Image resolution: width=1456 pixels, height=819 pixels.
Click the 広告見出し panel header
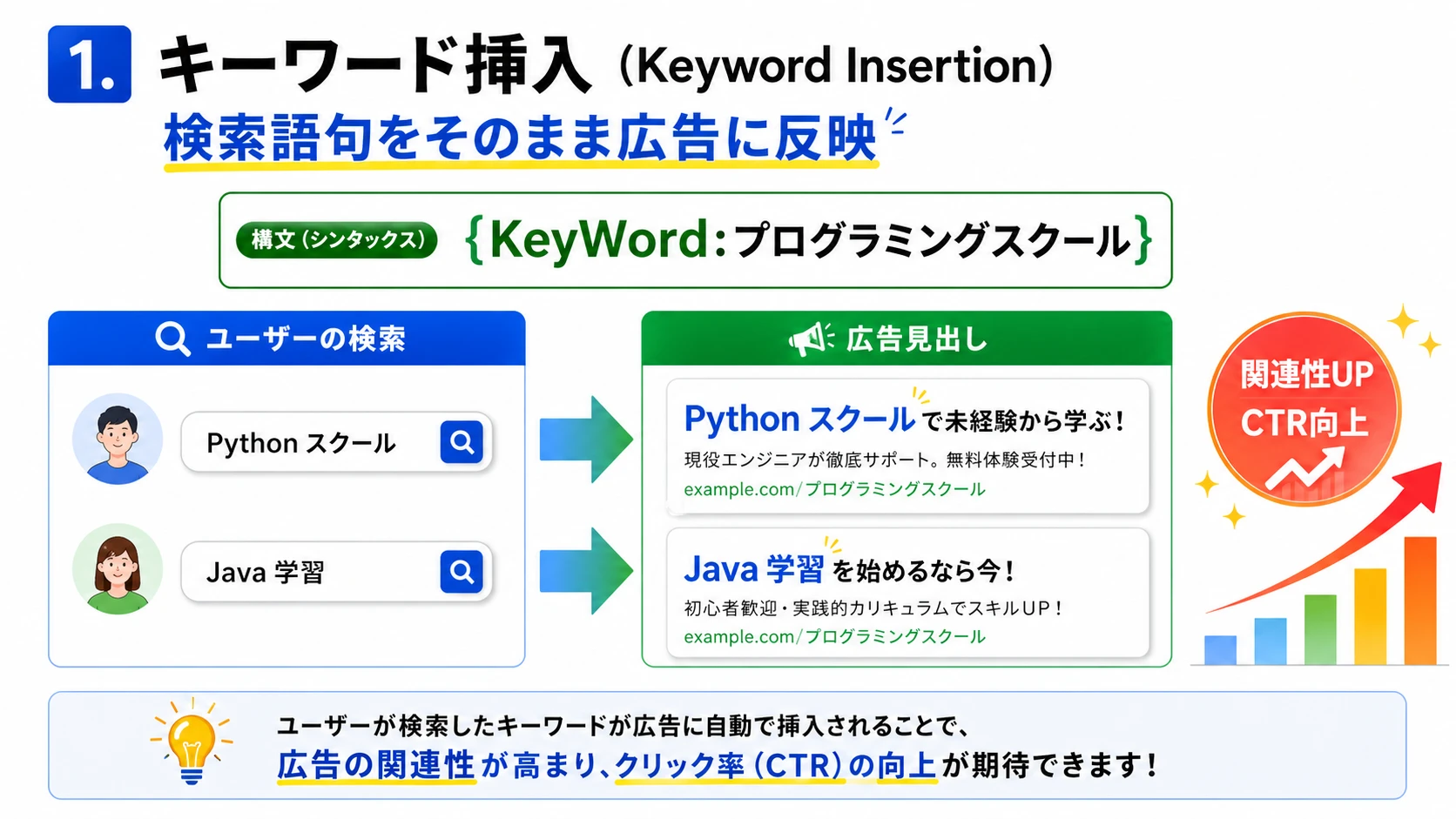(907, 338)
